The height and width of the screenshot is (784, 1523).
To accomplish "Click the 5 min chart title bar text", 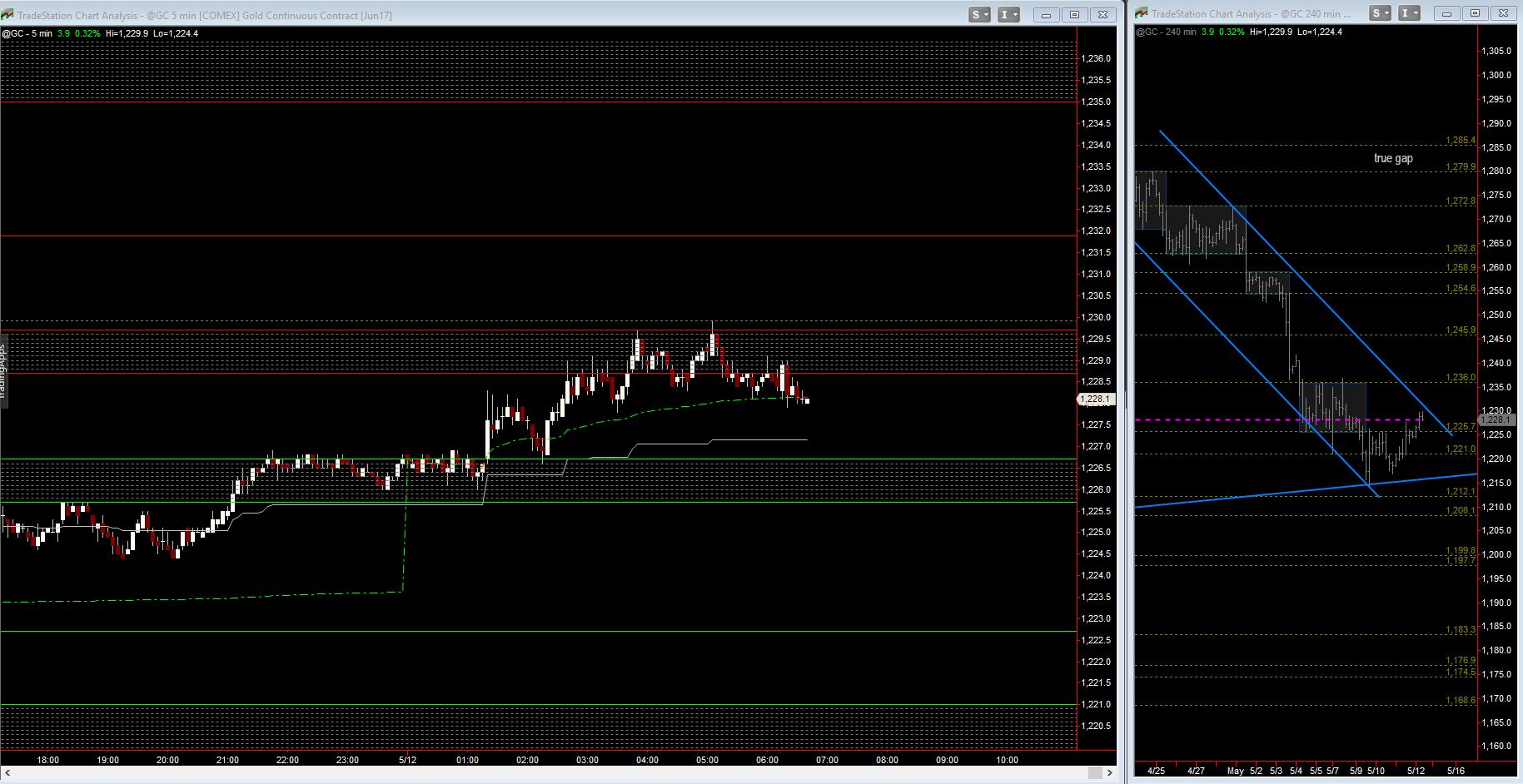I will click(x=205, y=15).
